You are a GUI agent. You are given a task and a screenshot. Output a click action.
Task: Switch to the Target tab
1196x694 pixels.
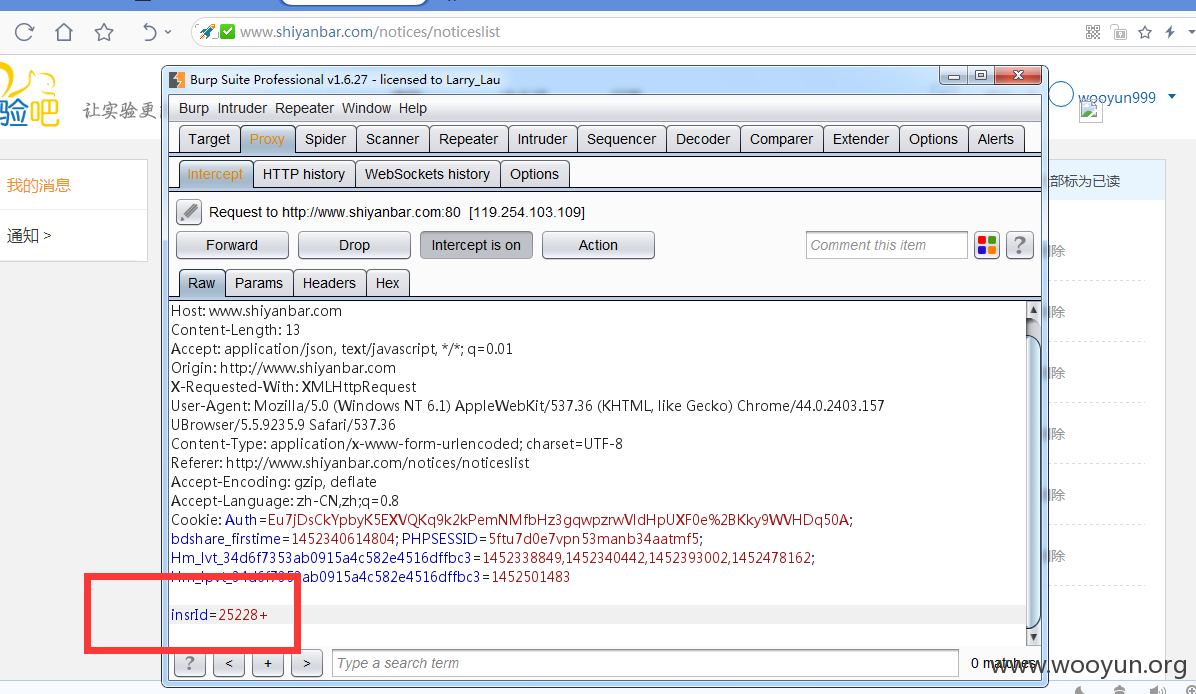209,140
